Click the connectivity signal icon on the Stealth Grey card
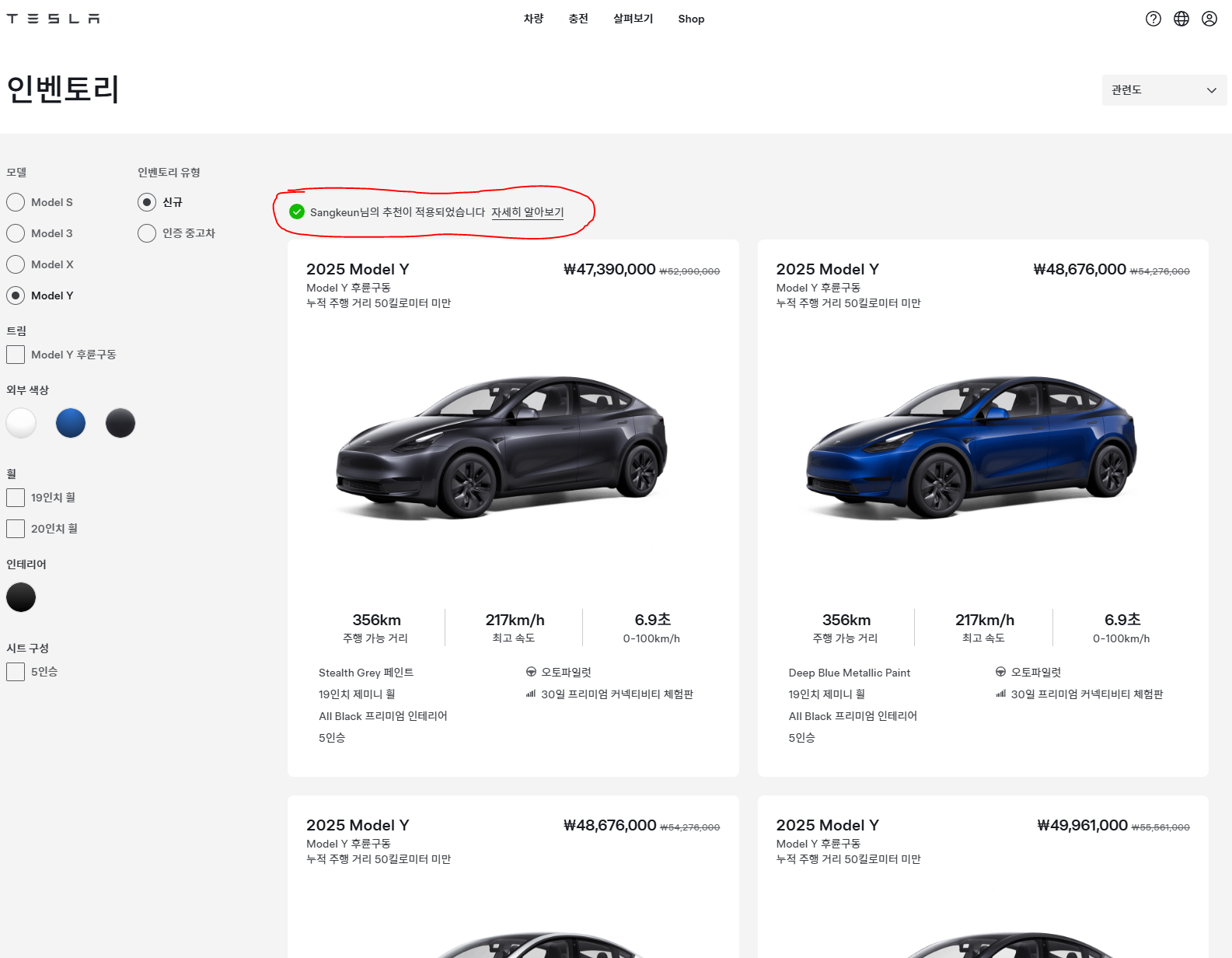Screen dimensions: 1232x958 point(531,694)
